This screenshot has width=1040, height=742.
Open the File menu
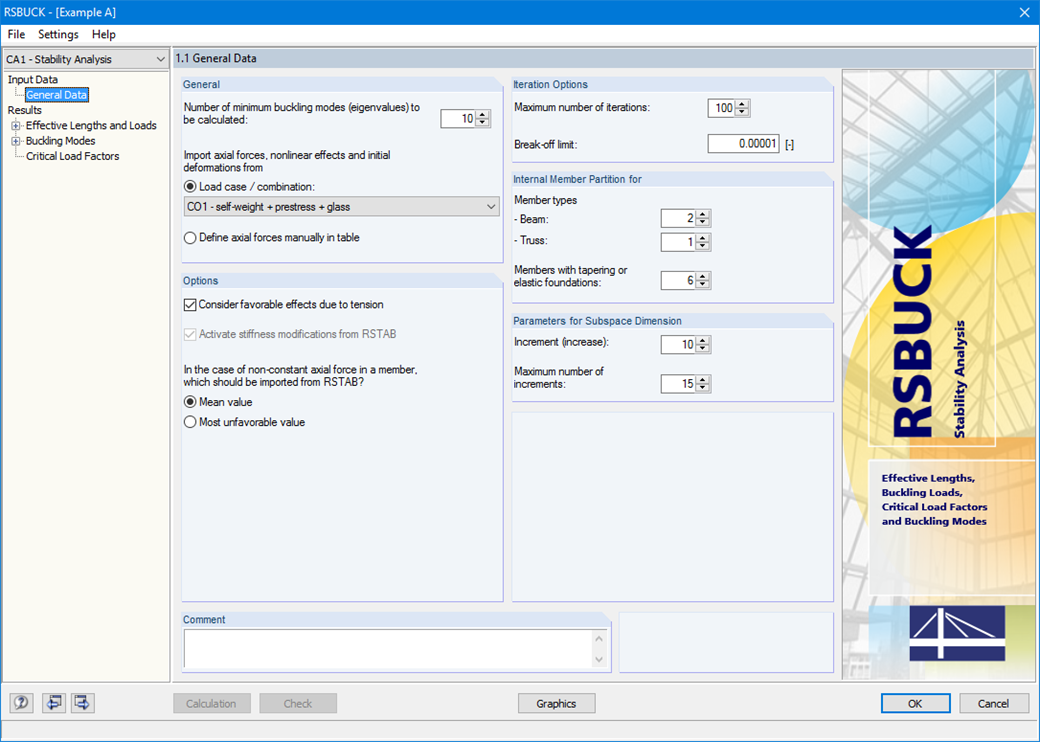(16, 34)
